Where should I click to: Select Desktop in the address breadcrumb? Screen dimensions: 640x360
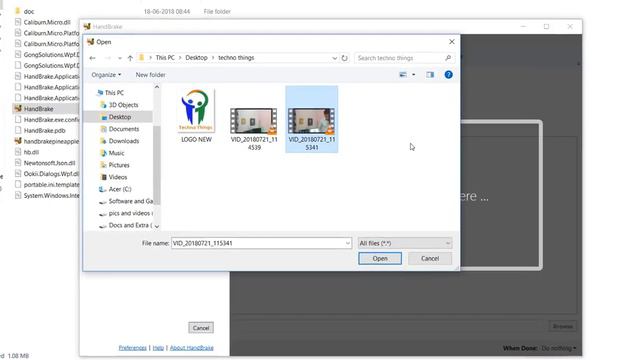[x=196, y=58]
